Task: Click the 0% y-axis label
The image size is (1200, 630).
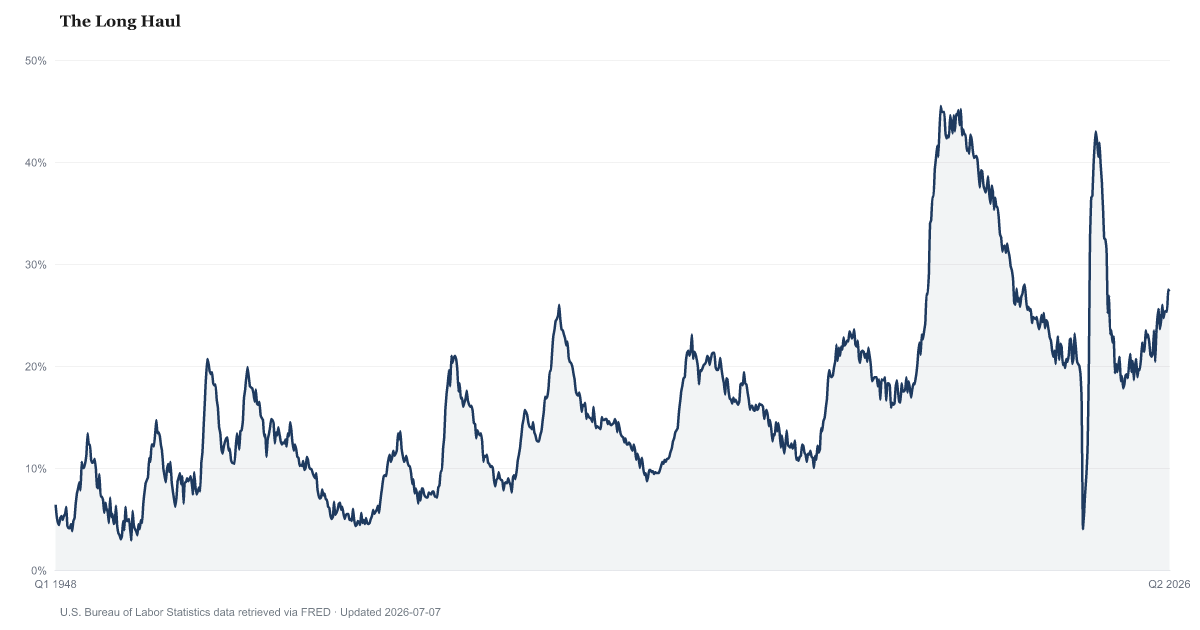Action: tap(39, 571)
